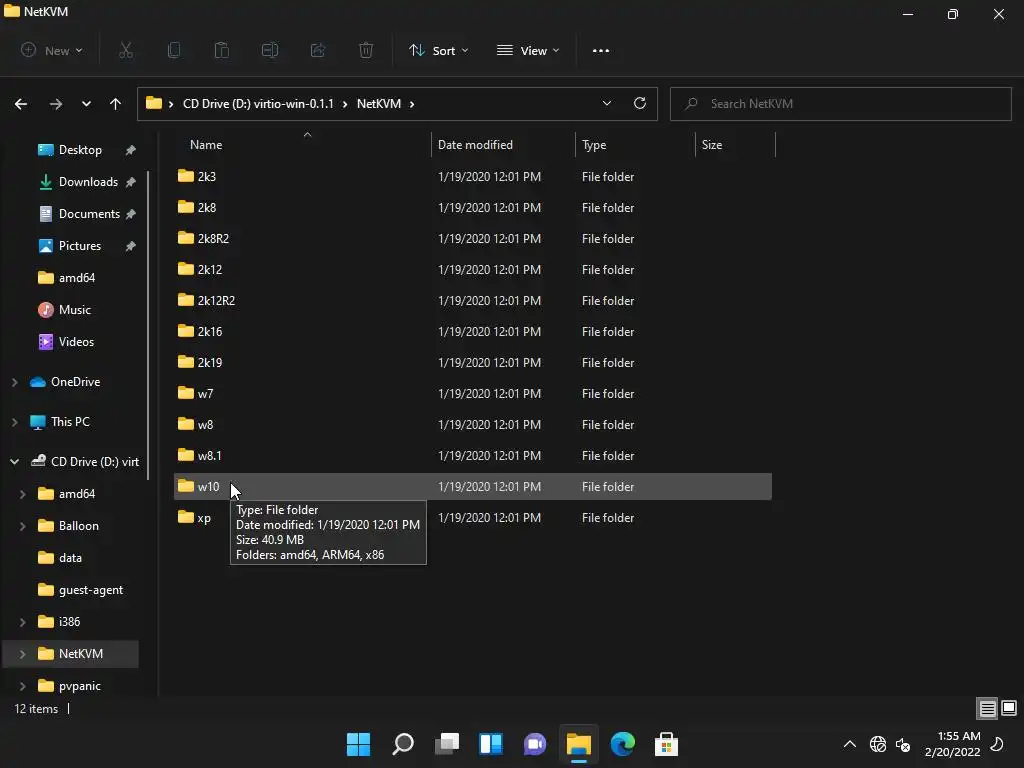This screenshot has width=1024, height=768.
Task: Collapse CD Drive (D:) tree node
Action: click(14, 462)
